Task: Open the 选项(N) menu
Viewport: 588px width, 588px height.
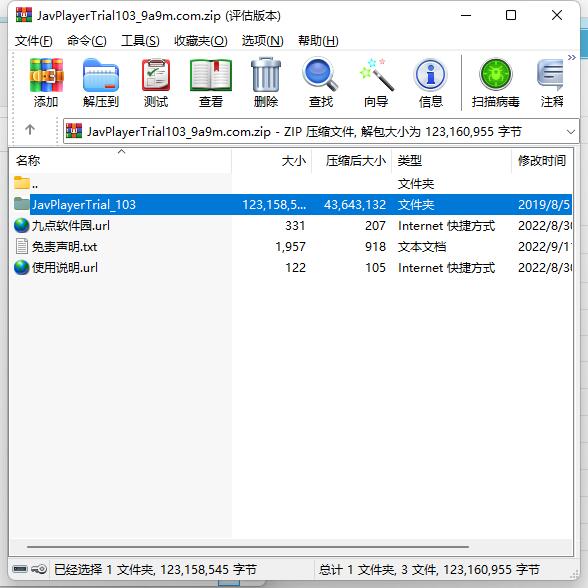Action: click(262, 40)
